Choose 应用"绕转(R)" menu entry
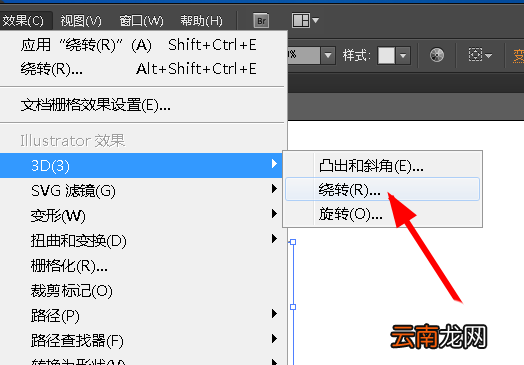This screenshot has width=524, height=365. click(x=143, y=45)
